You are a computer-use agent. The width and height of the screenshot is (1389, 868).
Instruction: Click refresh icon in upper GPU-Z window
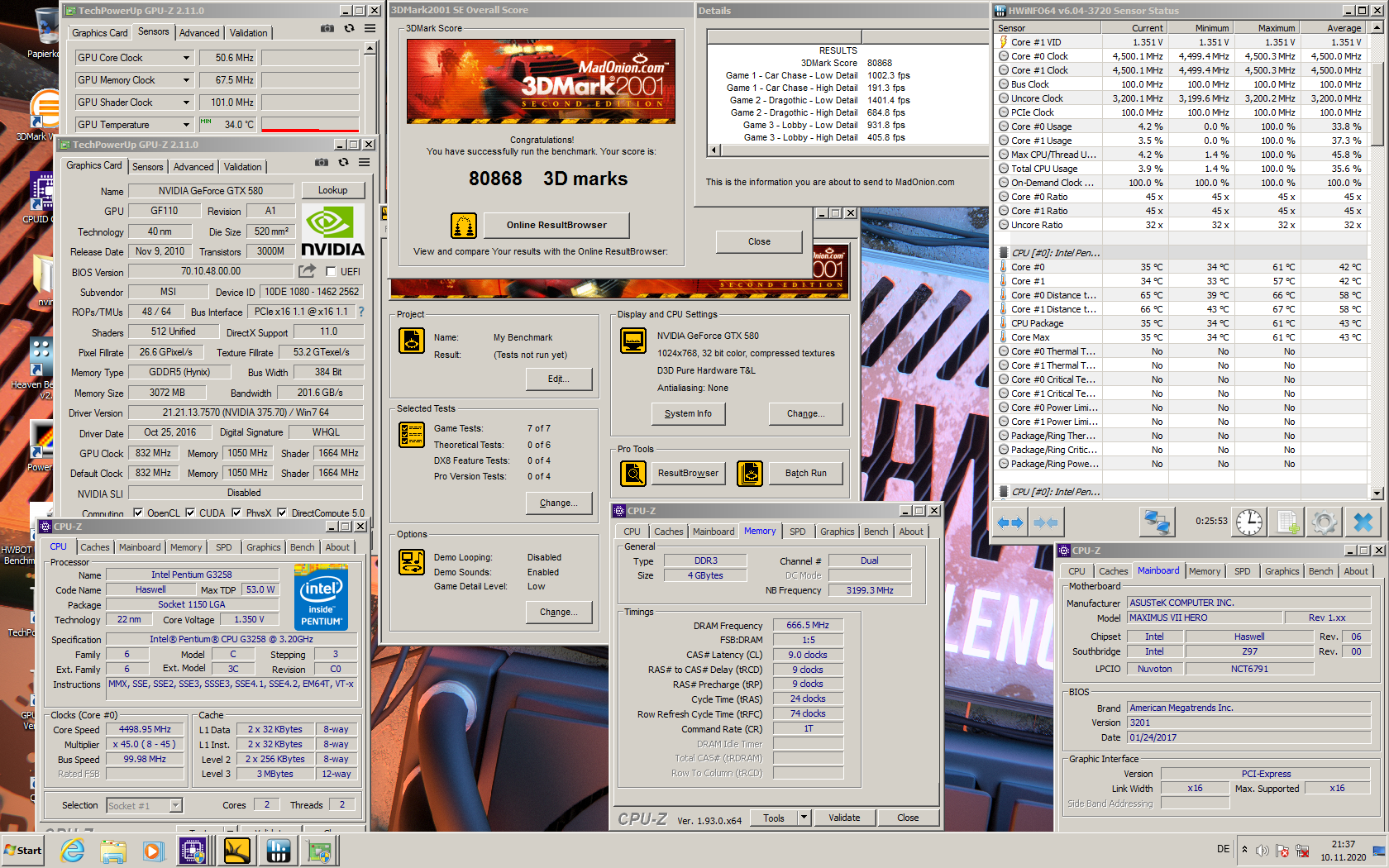point(349,28)
